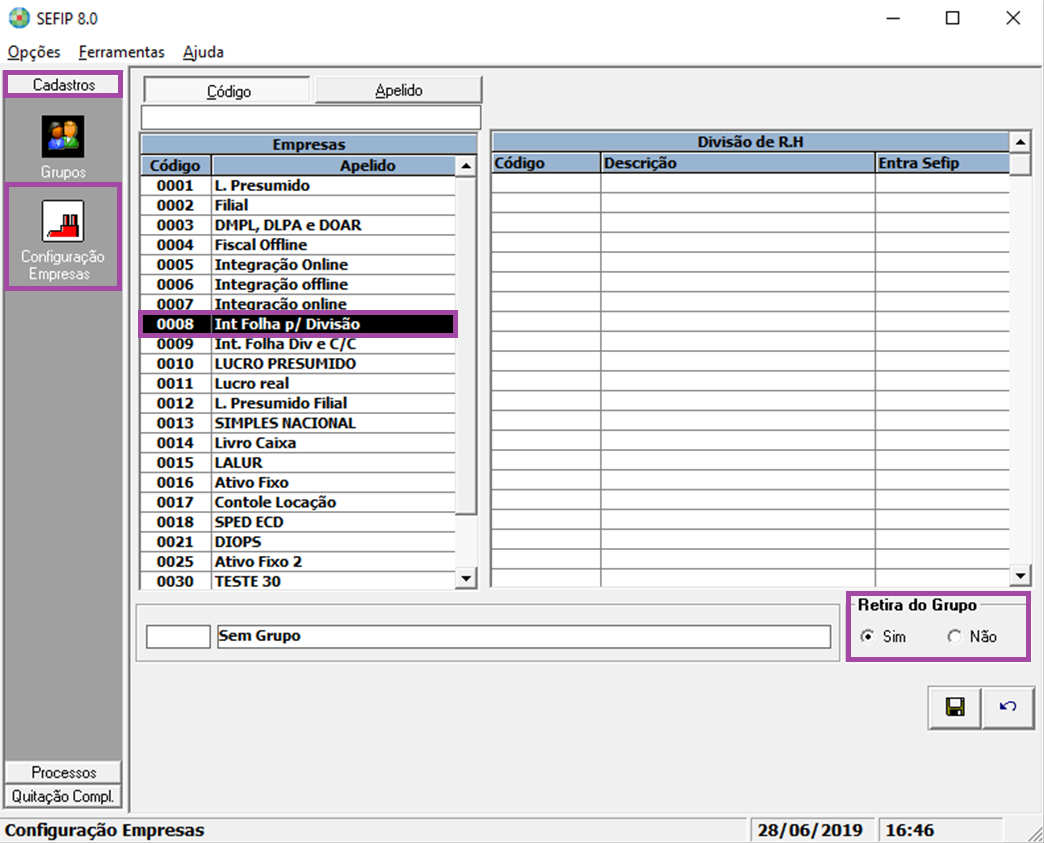Click the save floppy disk button

tap(955, 707)
